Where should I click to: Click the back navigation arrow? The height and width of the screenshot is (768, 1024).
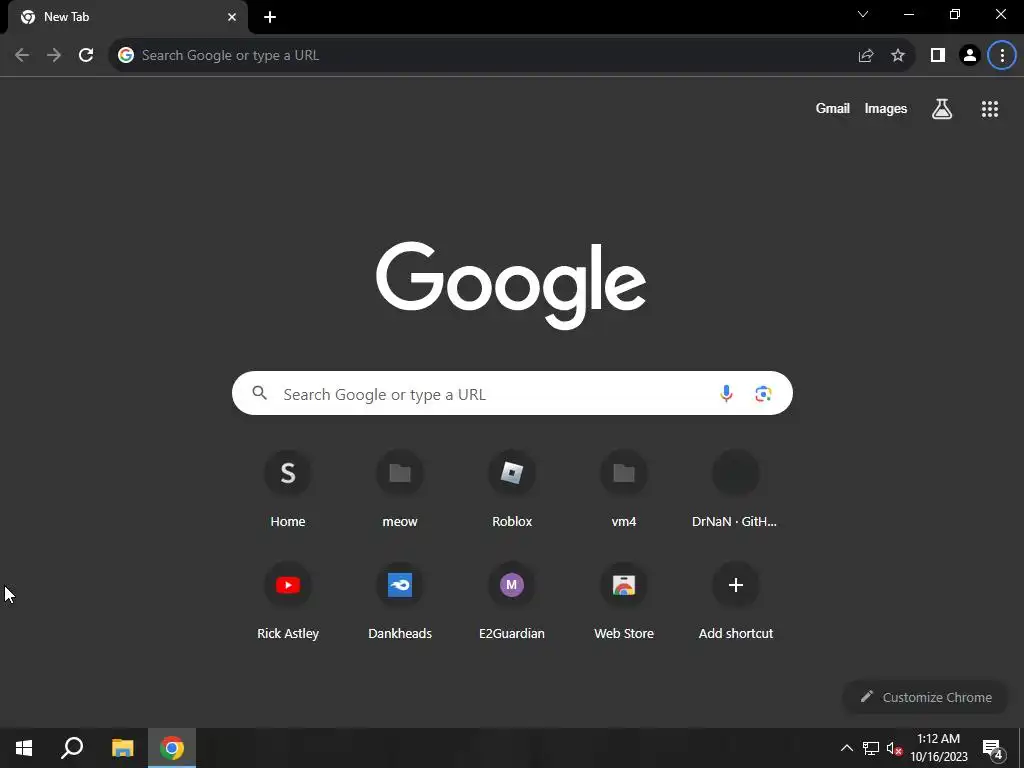point(22,56)
